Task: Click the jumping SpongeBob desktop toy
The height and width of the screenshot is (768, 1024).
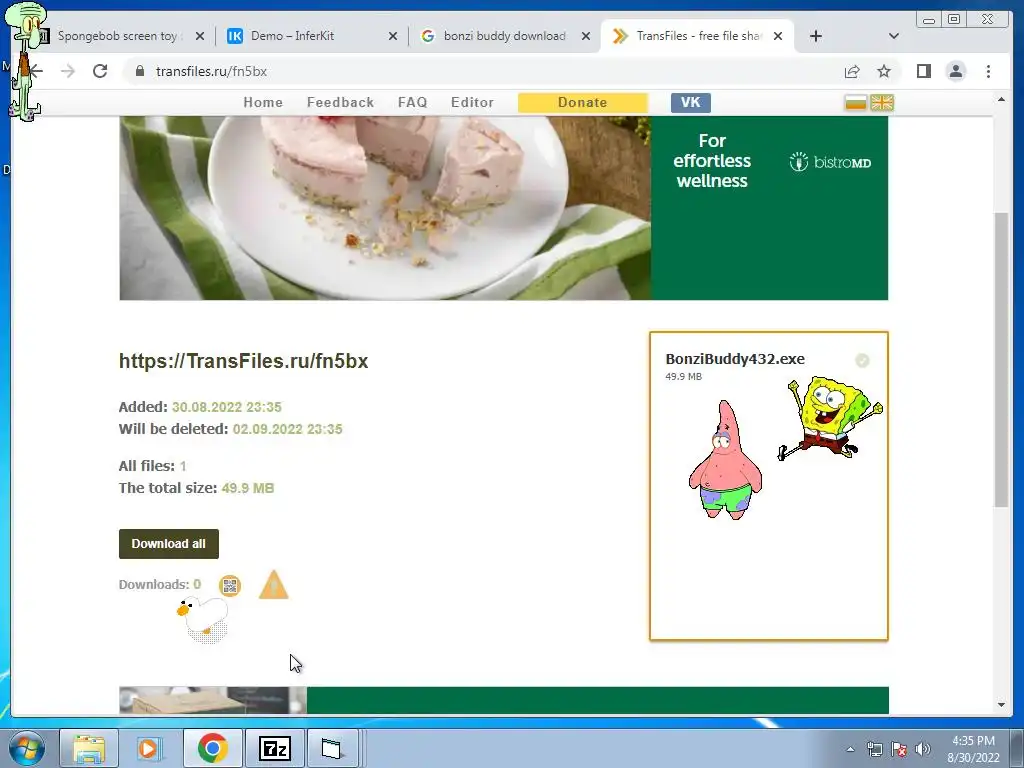Action: click(830, 418)
